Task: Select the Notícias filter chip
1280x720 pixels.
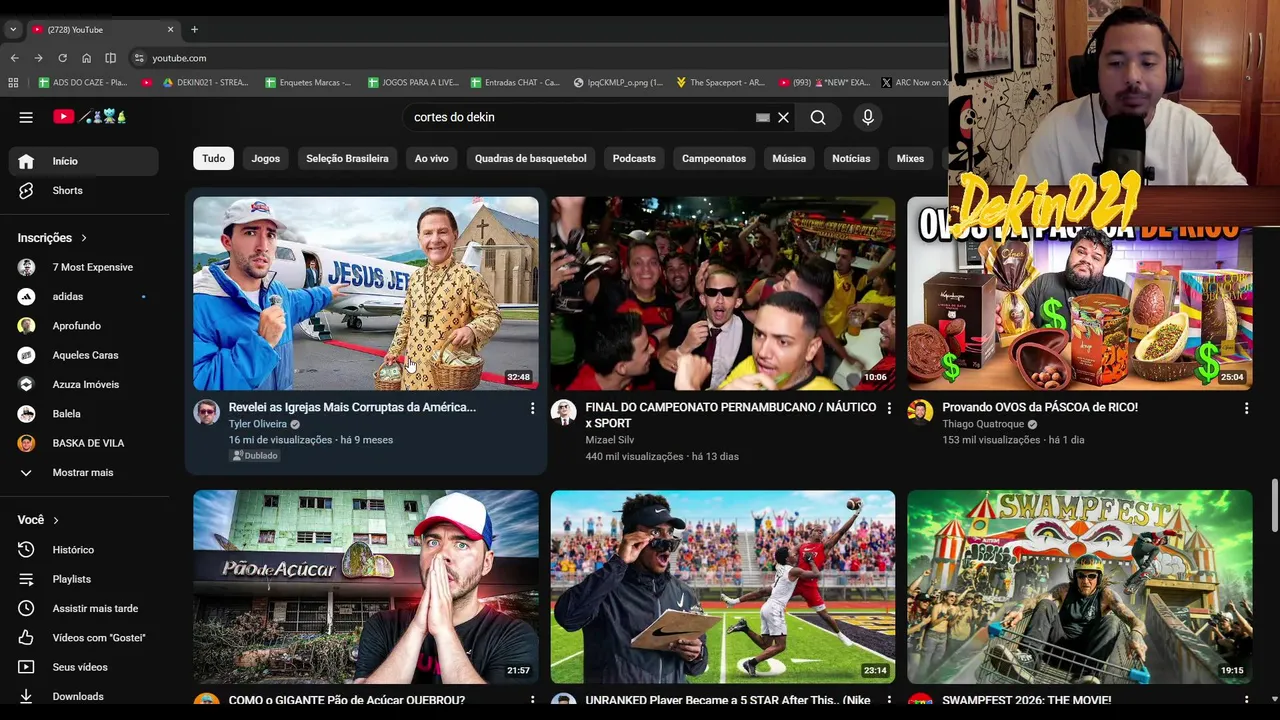Action: (851, 158)
